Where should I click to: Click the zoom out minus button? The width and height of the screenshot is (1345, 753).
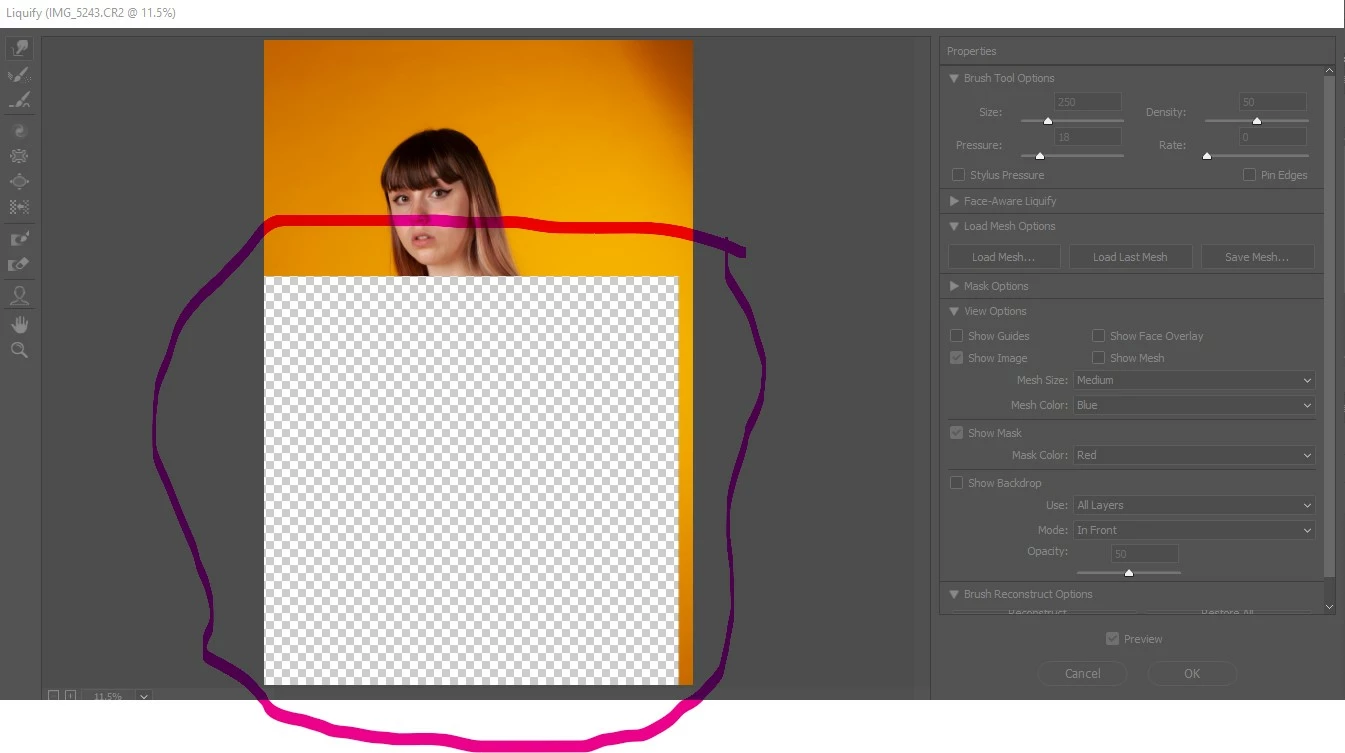53,695
